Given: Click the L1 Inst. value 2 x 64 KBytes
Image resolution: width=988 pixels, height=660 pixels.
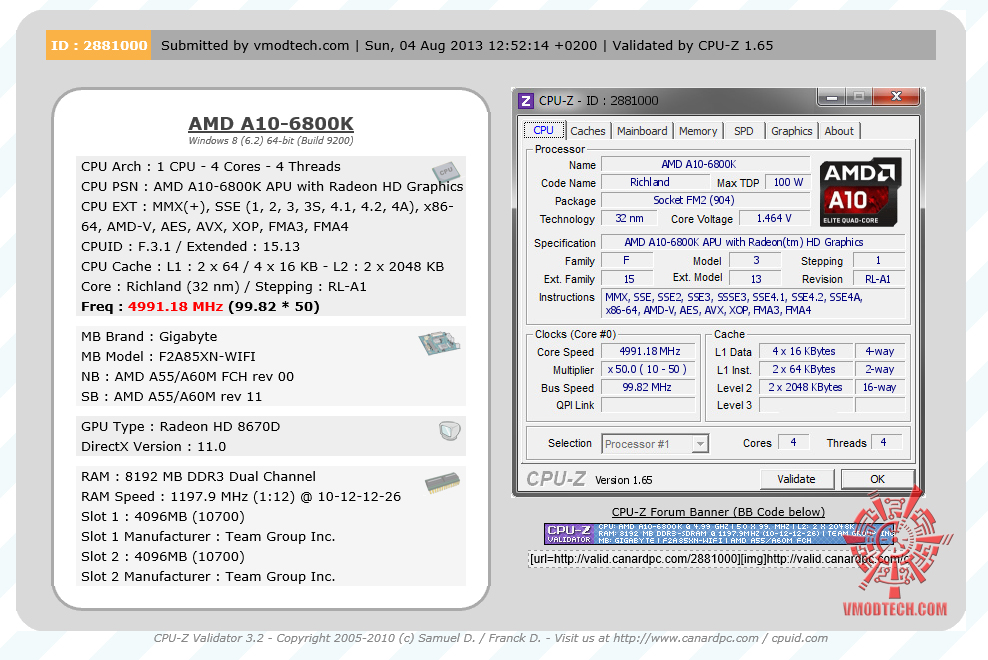Looking at the screenshot, I should pyautogui.click(x=805, y=369).
